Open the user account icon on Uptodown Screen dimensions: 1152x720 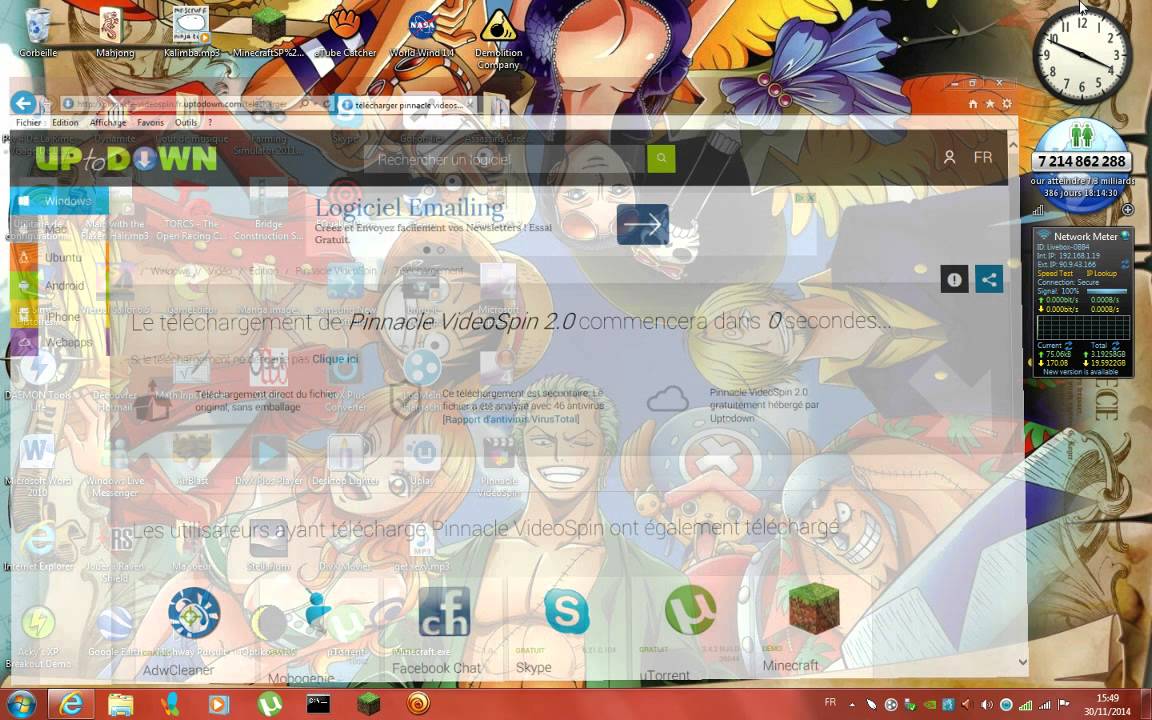coord(949,158)
